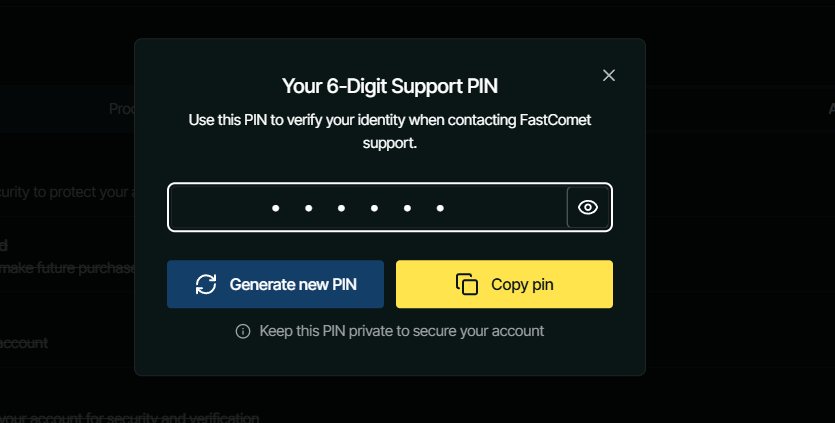This screenshot has height=423, width=835.
Task: Click the info icon beside privacy note
Action: [x=243, y=331]
